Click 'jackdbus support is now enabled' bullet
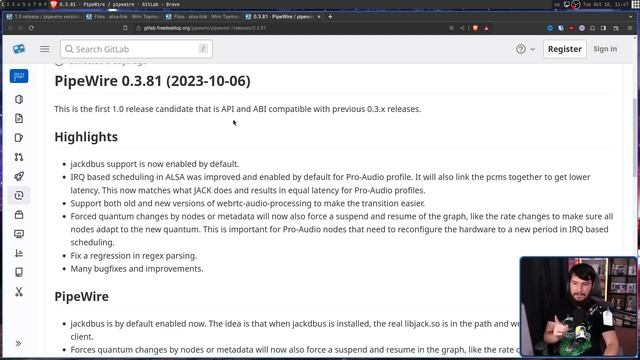This screenshot has height=360, width=640. point(155,164)
